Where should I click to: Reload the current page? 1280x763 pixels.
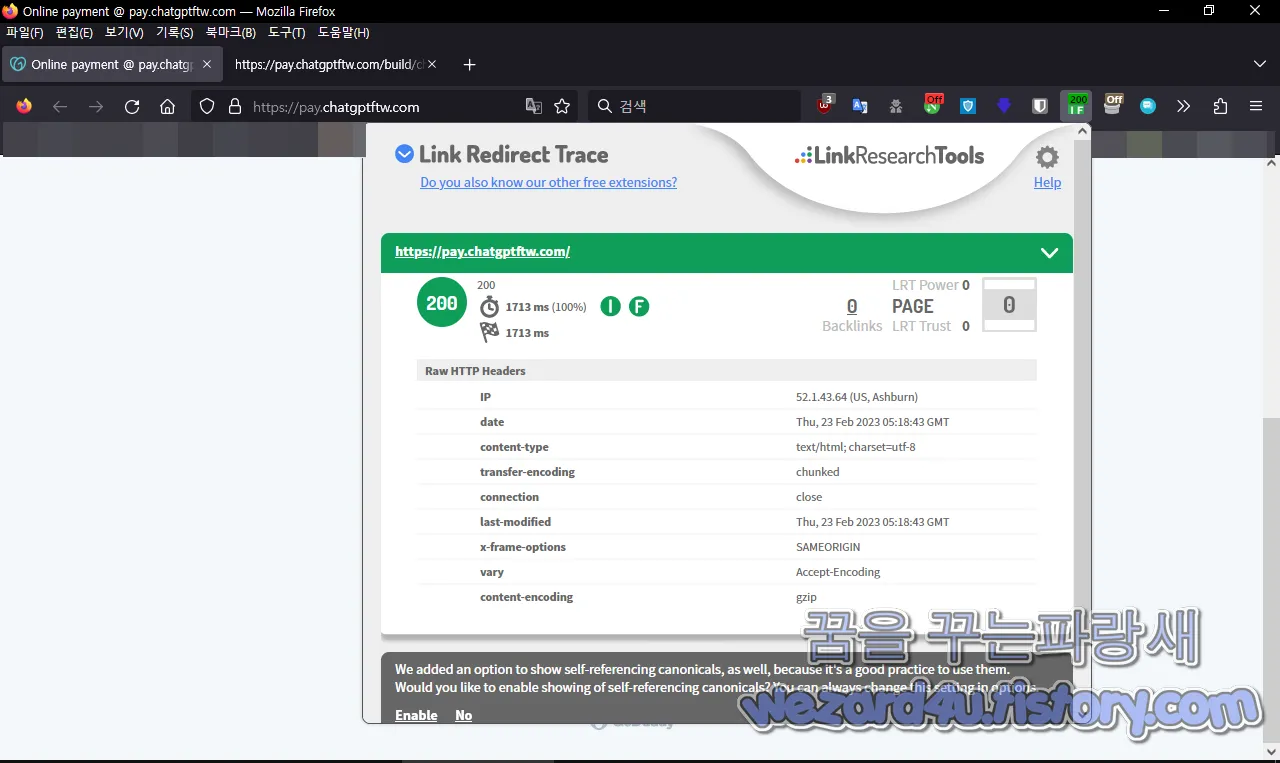point(132,106)
